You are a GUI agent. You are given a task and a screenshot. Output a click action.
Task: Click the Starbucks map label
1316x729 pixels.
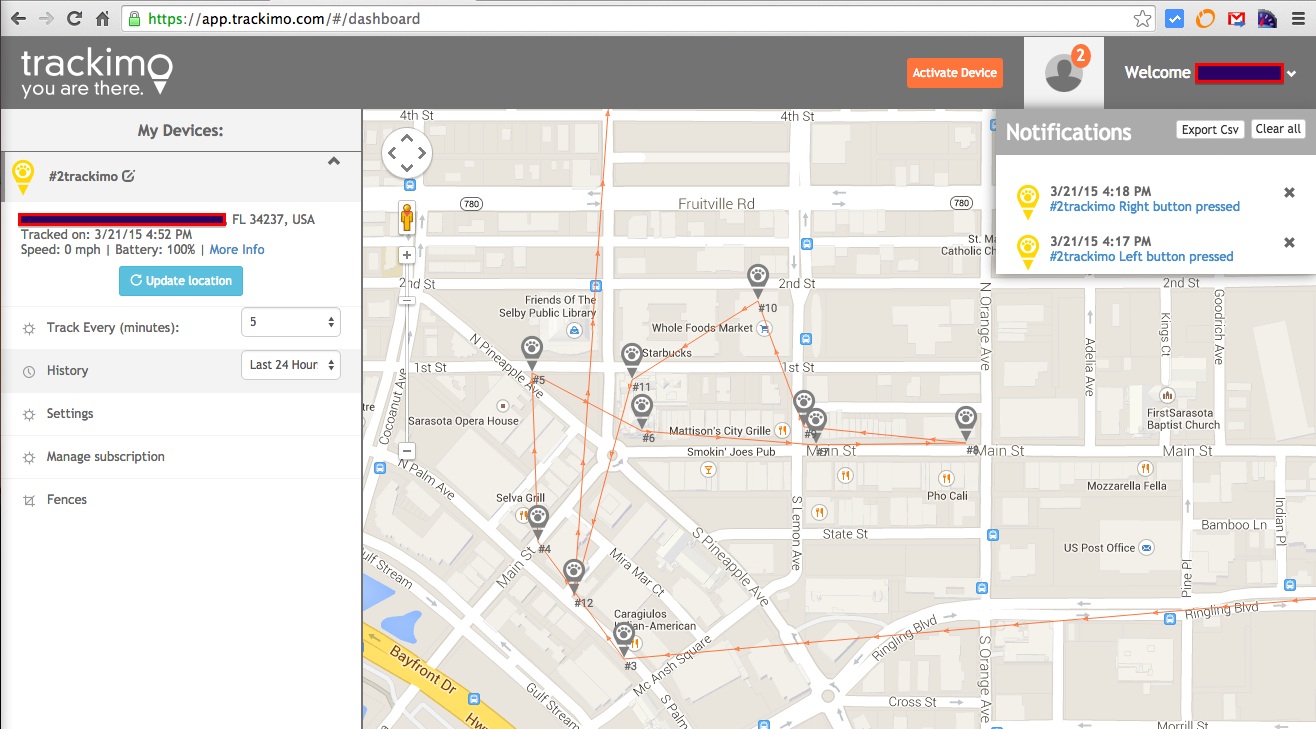pos(667,353)
